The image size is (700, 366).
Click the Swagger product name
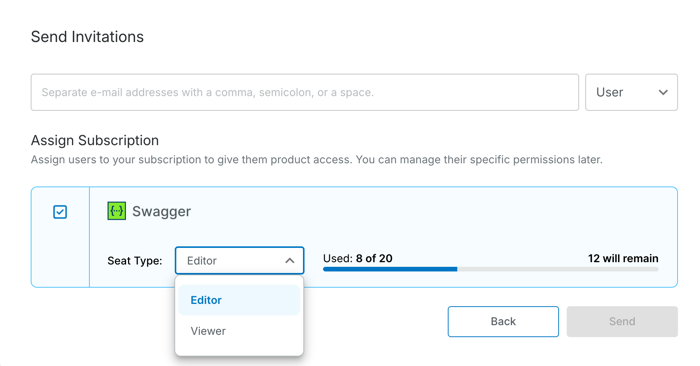coord(162,212)
